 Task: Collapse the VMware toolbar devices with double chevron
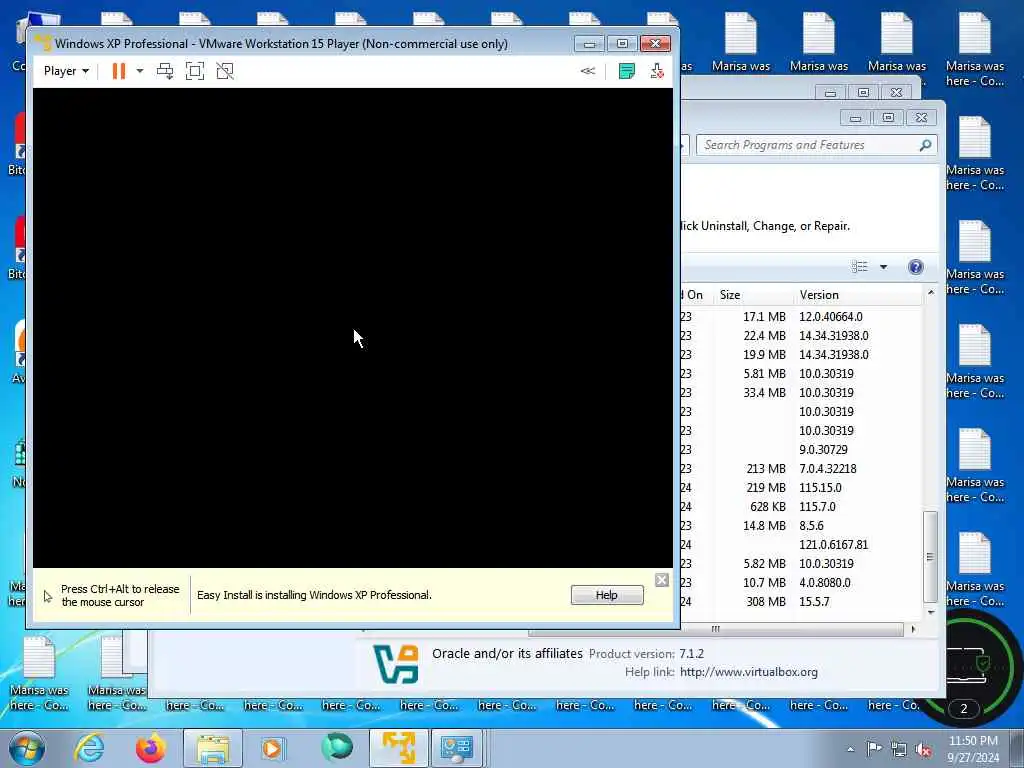(588, 71)
